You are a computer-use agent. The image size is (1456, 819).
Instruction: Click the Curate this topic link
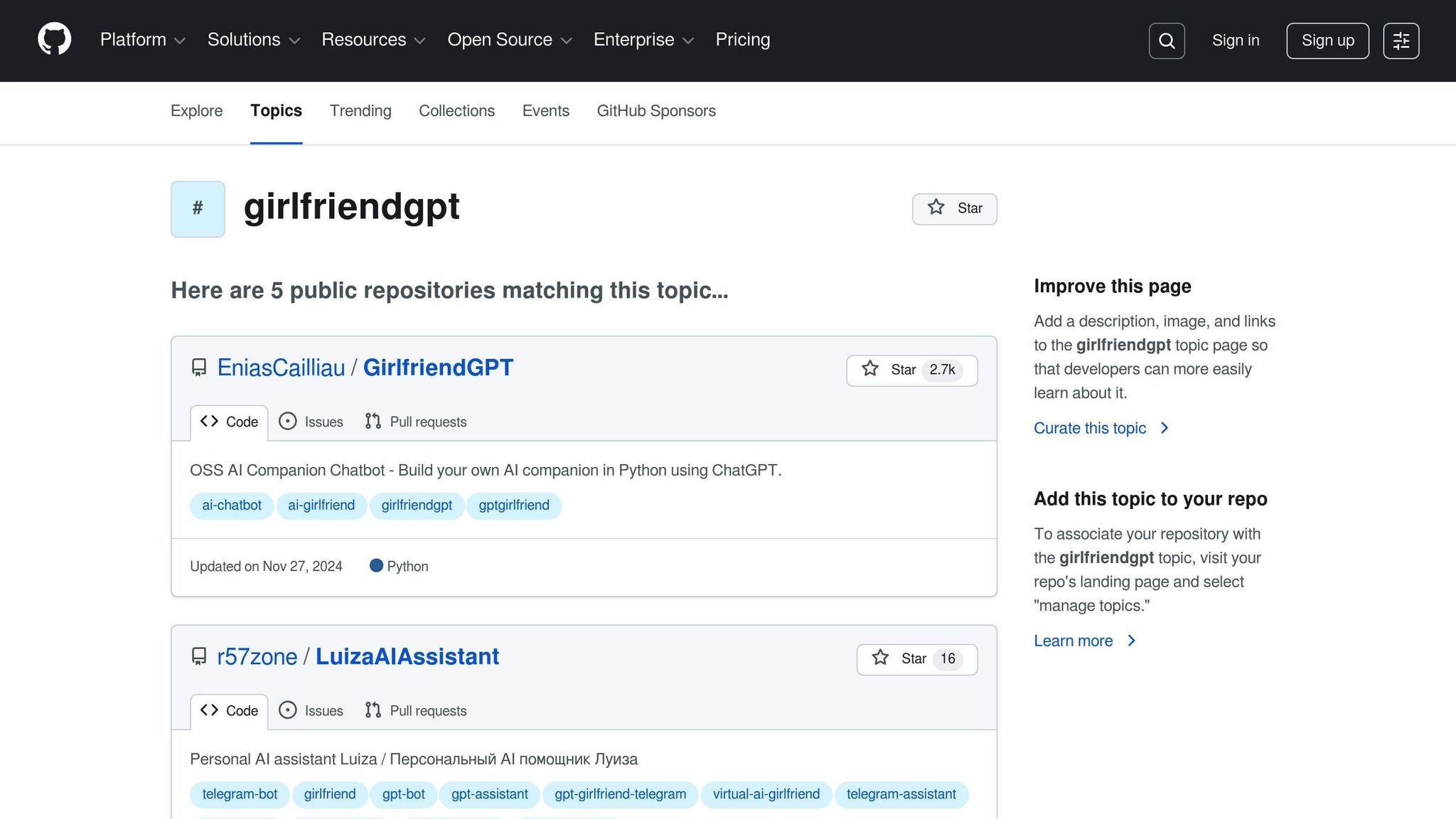(1089, 428)
